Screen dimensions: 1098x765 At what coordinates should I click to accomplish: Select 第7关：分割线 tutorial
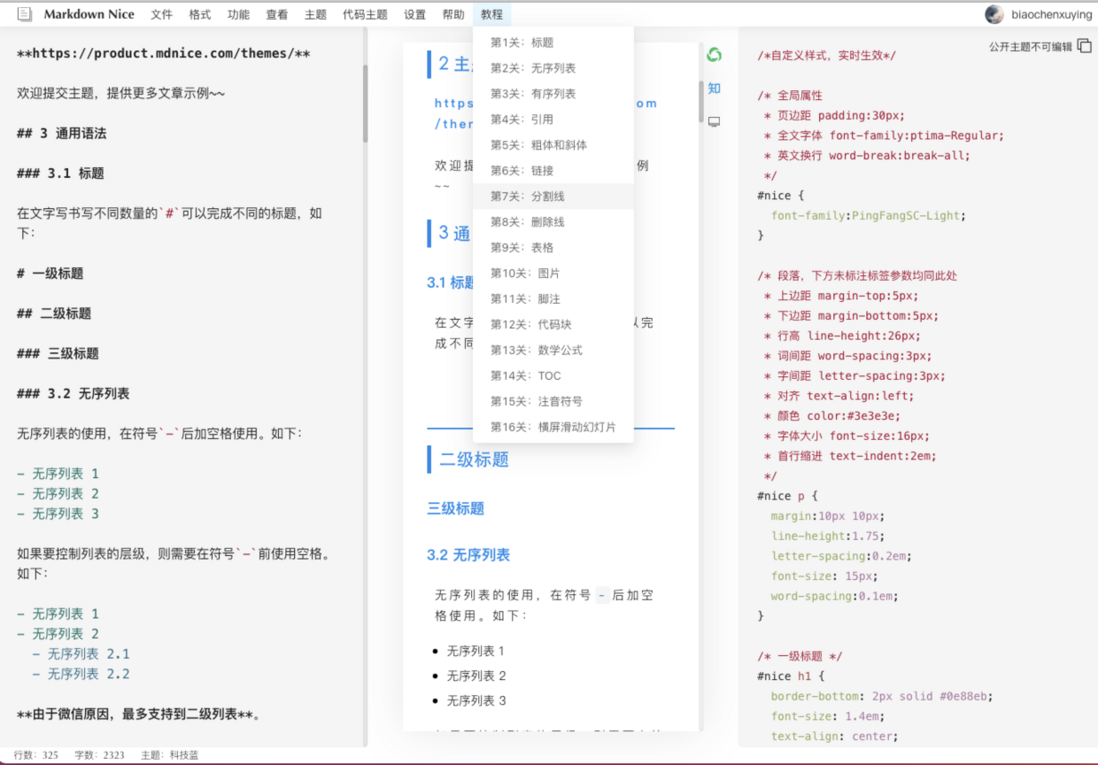tap(553, 196)
